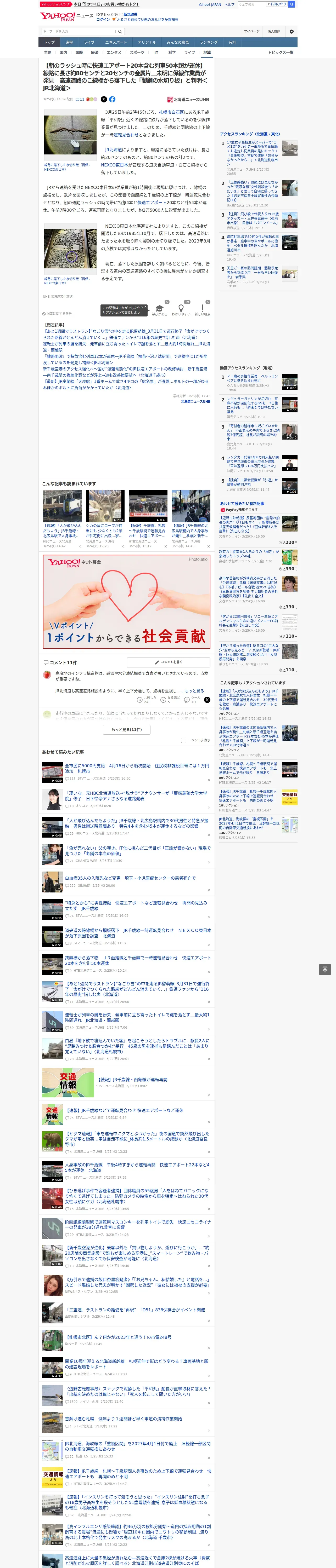Click the first commenter's strawberry avatar
The width and height of the screenshot is (336, 1568).
47,675
